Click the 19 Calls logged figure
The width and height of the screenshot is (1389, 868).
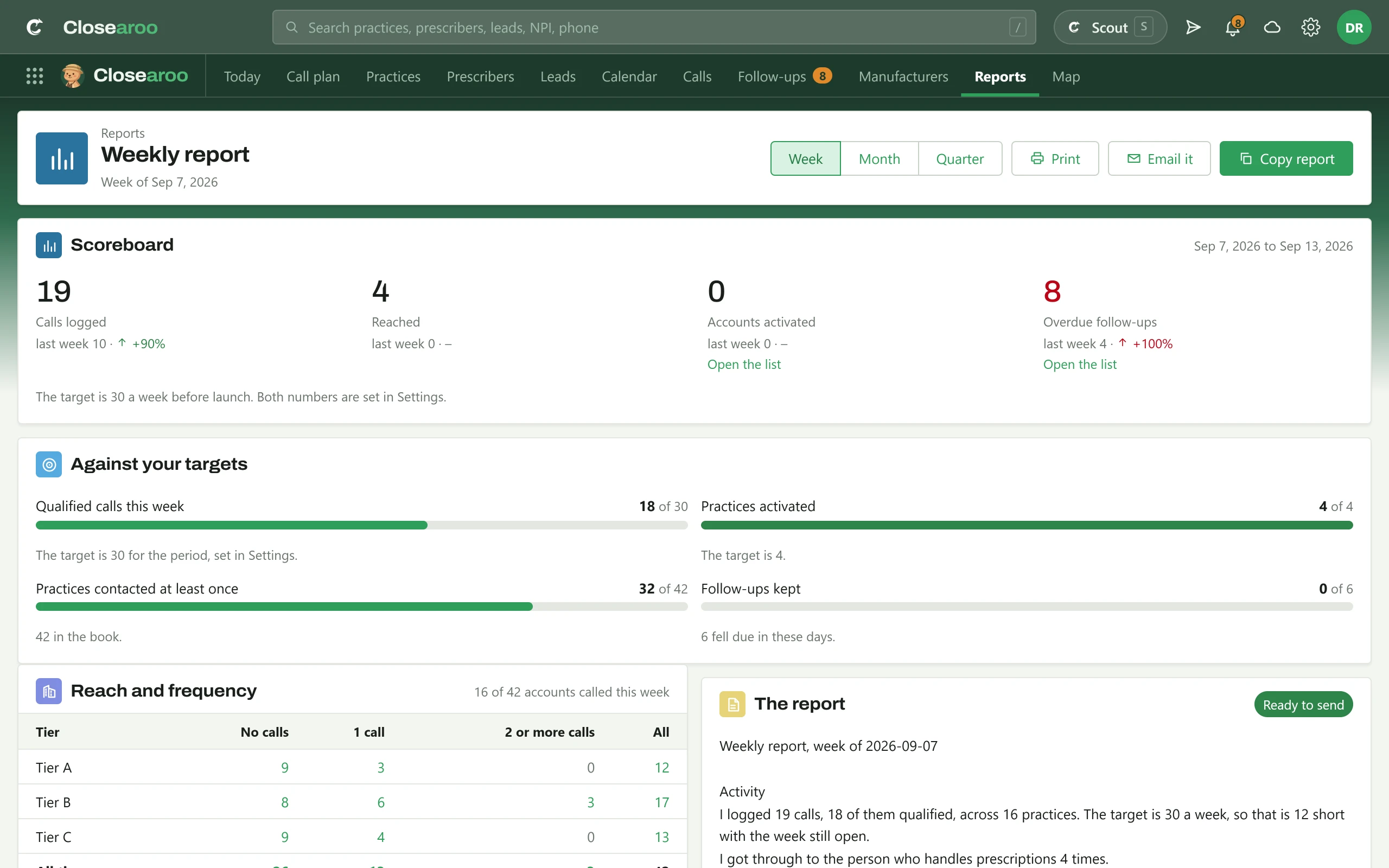53,291
